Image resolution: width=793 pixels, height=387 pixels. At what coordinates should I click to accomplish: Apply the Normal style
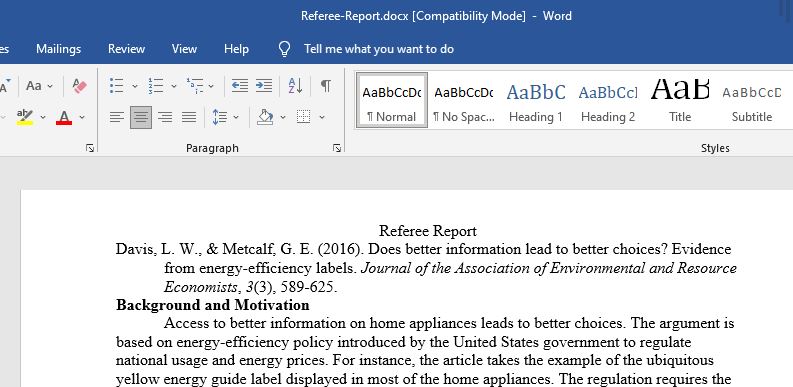pyautogui.click(x=392, y=100)
